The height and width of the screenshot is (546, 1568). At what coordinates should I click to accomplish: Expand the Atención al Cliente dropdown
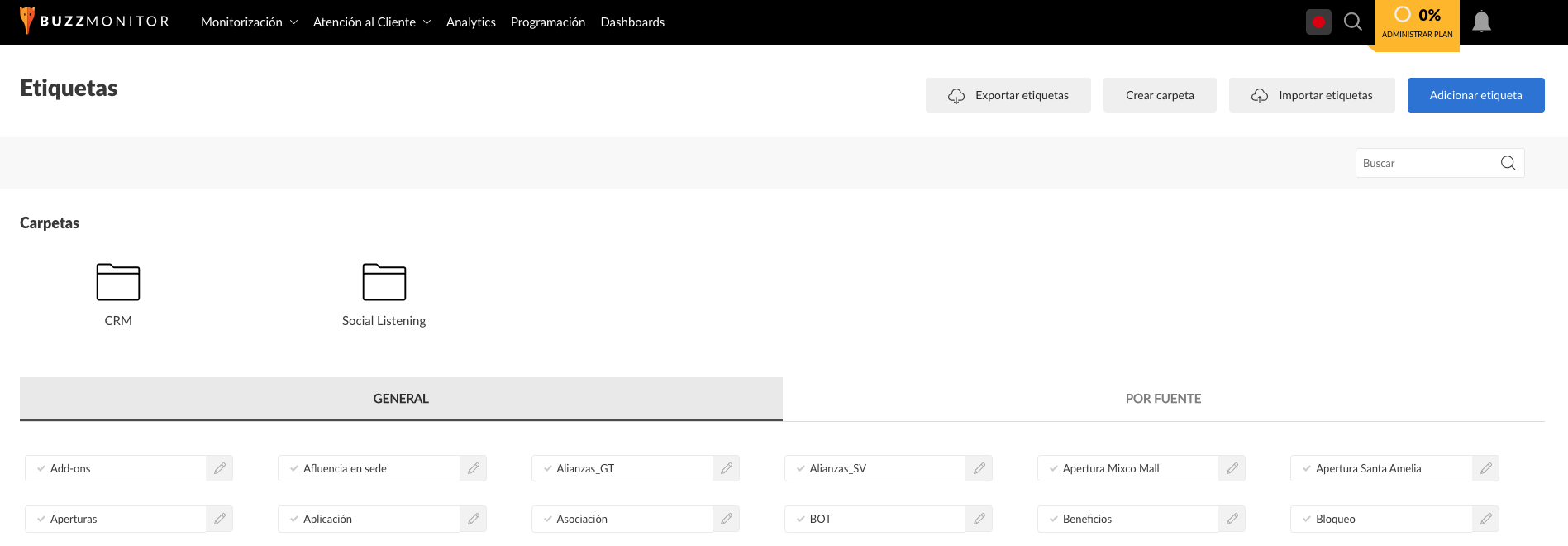372,22
